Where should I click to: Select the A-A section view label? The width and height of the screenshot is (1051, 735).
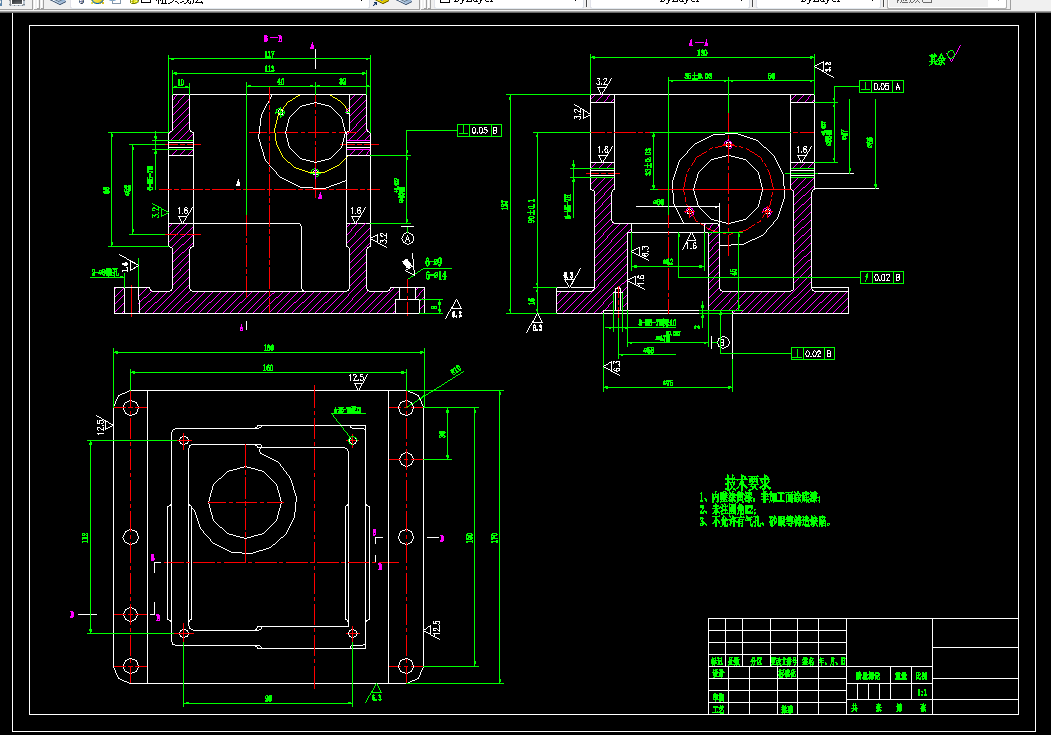698,43
